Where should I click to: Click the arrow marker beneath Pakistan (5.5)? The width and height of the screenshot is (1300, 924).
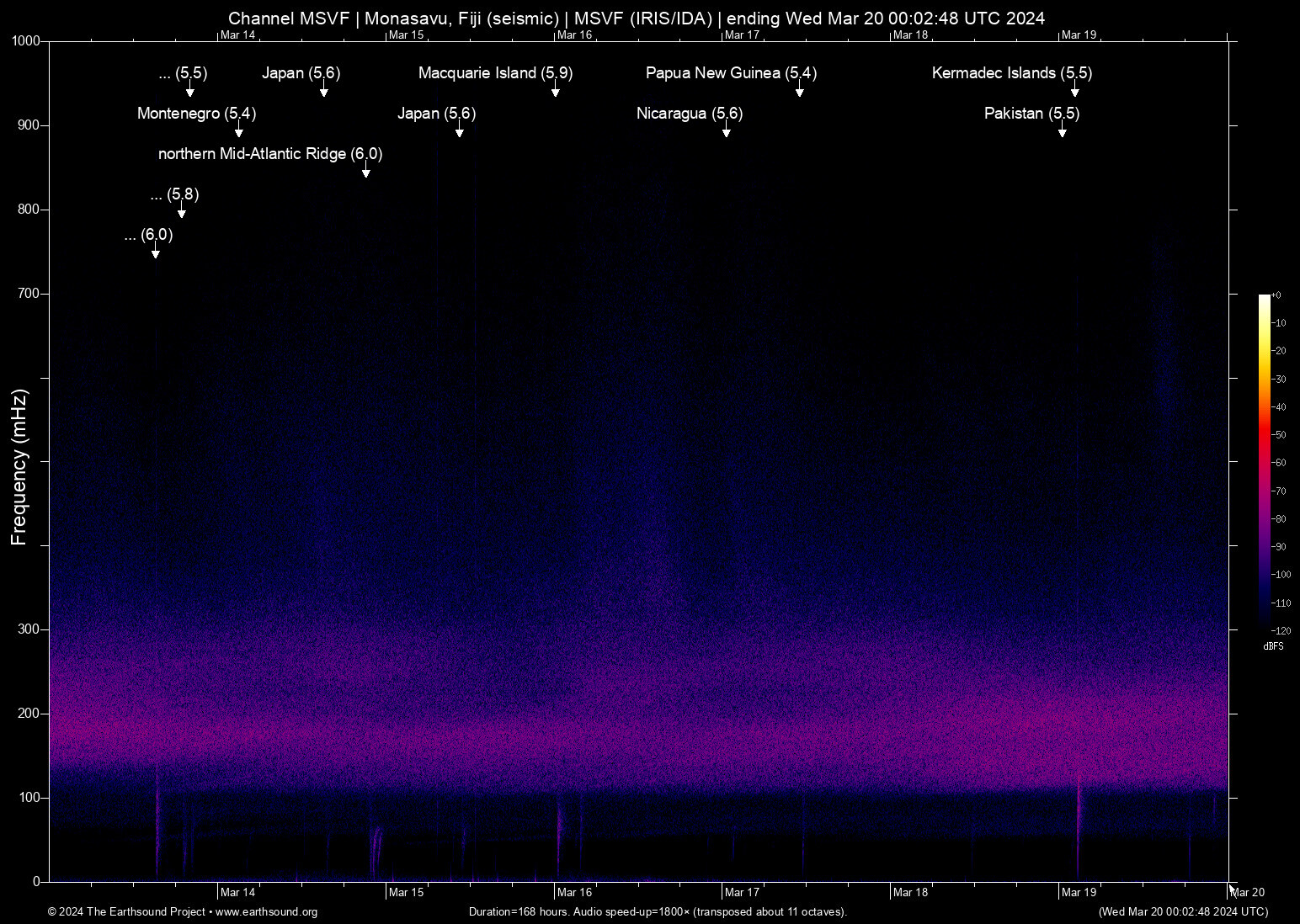(x=1062, y=131)
